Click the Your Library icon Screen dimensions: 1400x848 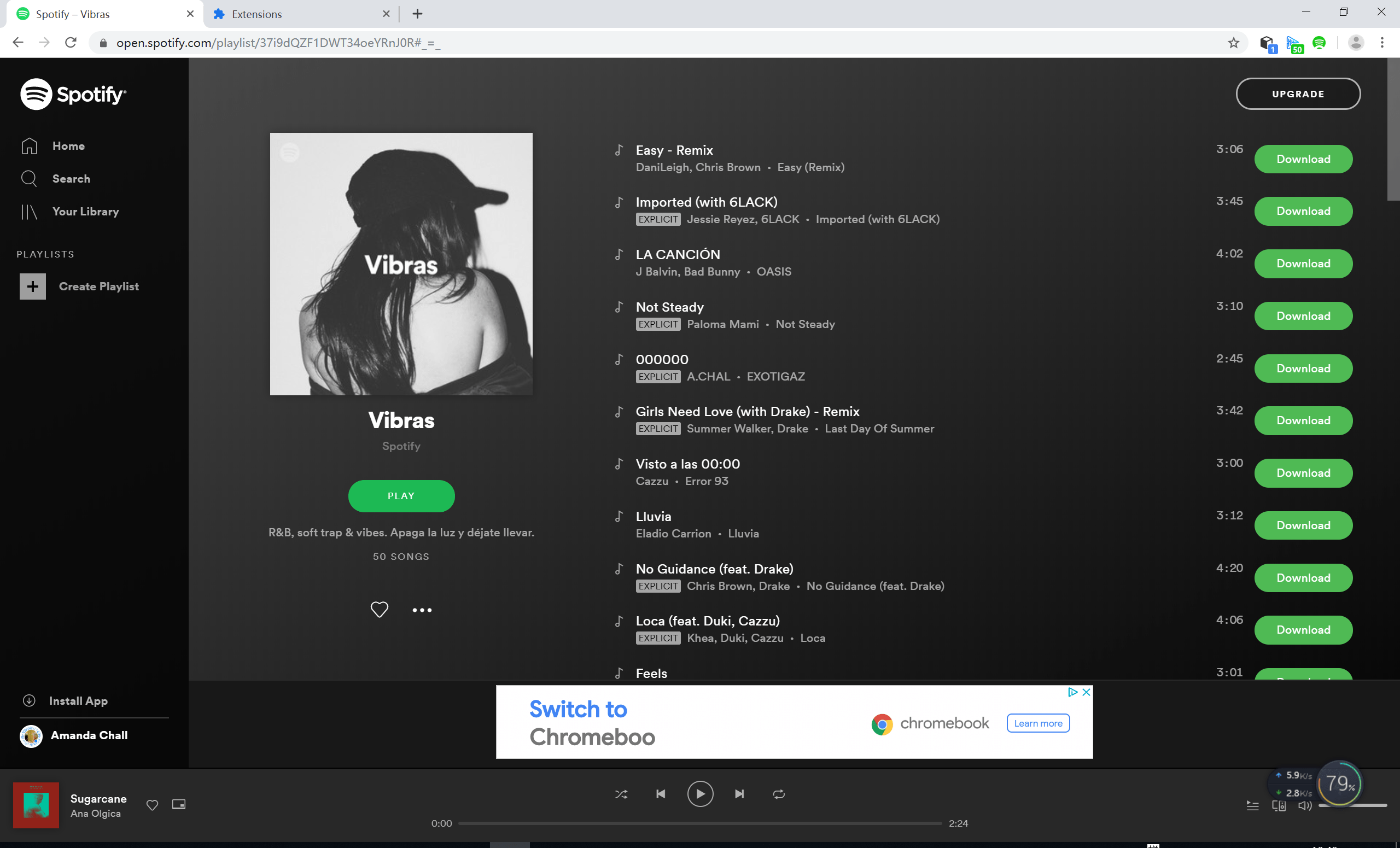tap(29, 211)
